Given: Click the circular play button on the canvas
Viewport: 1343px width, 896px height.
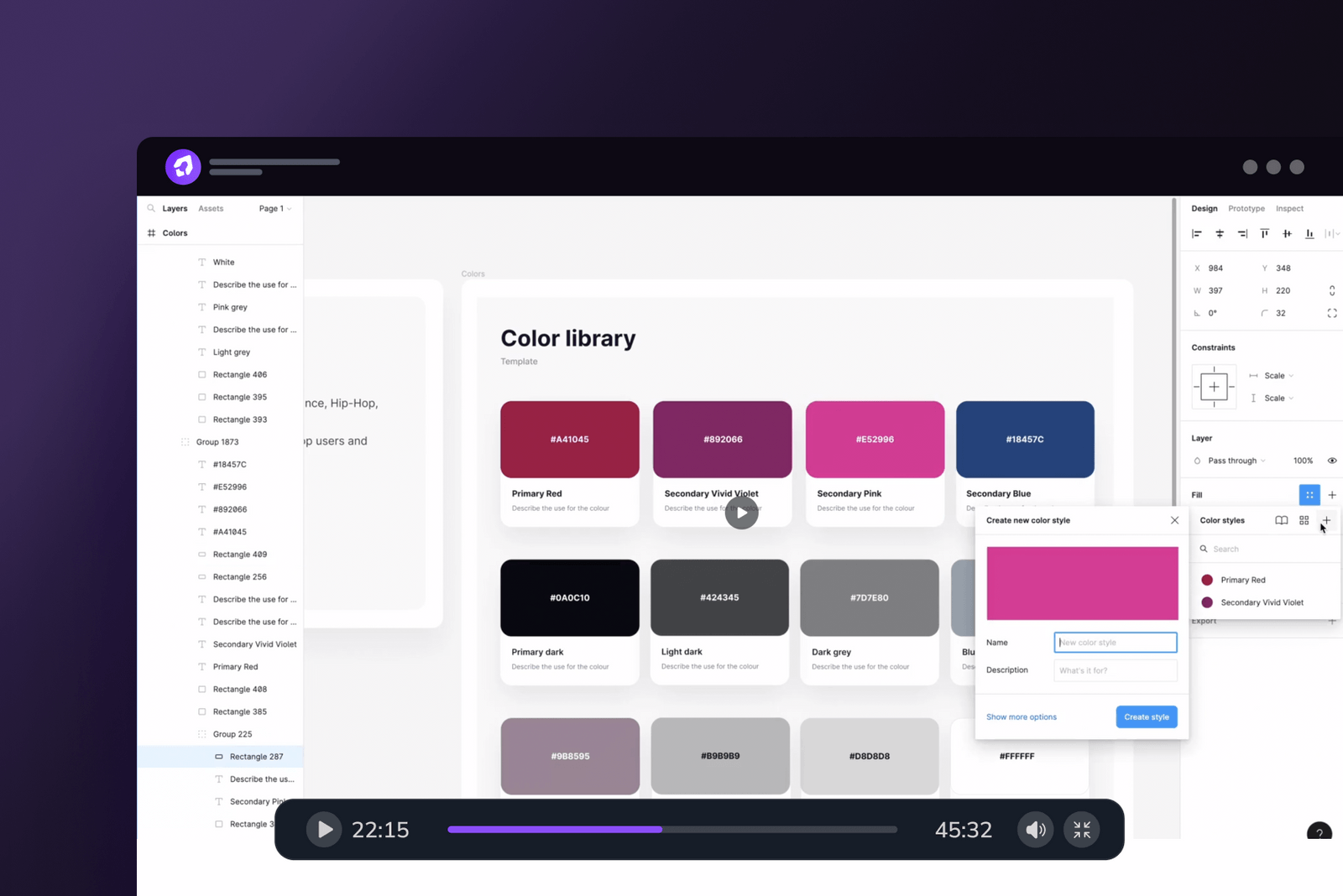Looking at the screenshot, I should 741,513.
